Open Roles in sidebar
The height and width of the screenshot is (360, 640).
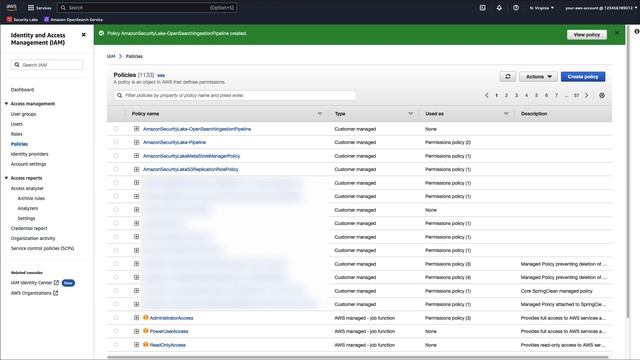17,134
